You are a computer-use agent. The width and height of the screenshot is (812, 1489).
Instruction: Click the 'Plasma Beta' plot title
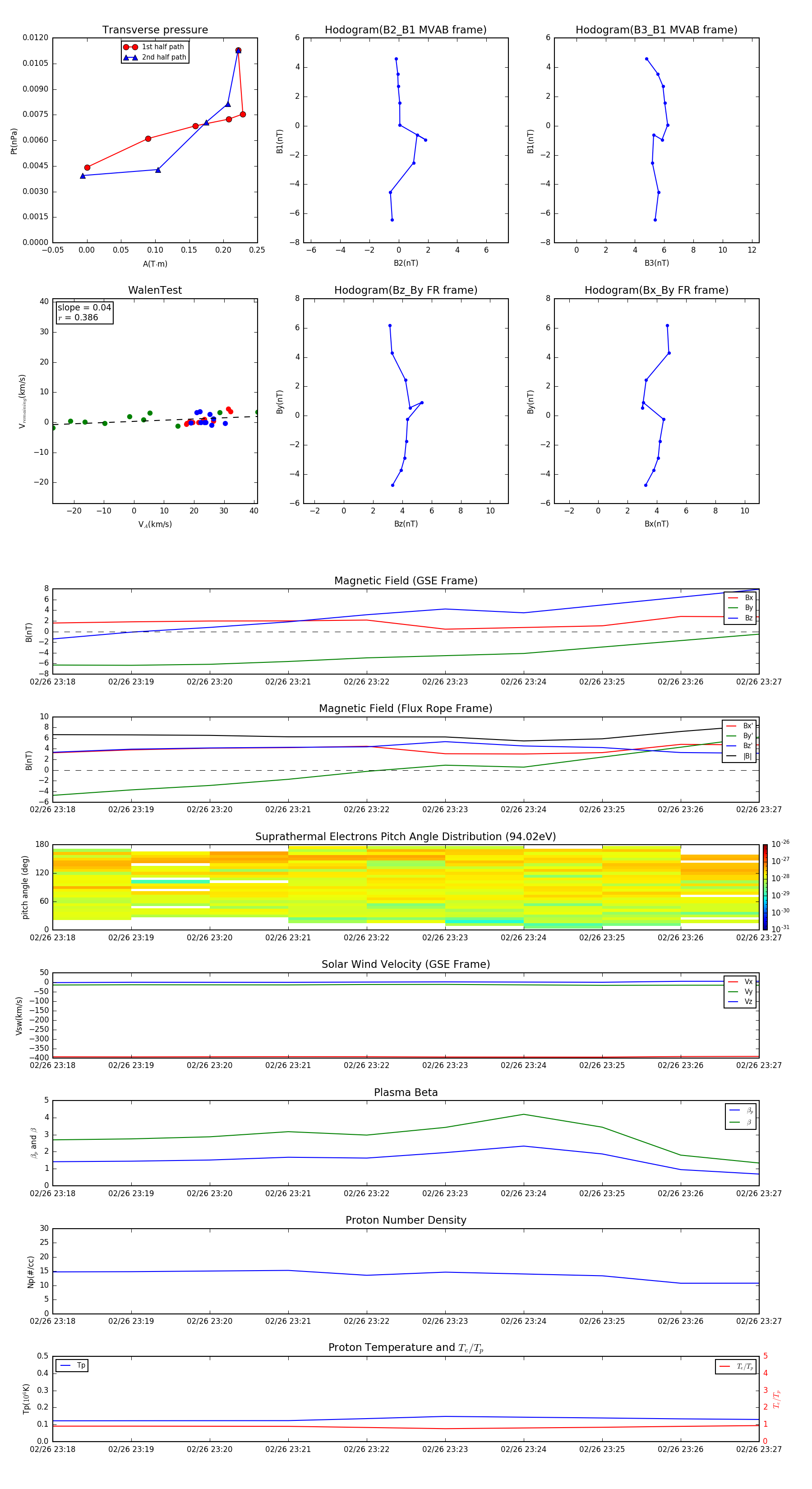[406, 1092]
